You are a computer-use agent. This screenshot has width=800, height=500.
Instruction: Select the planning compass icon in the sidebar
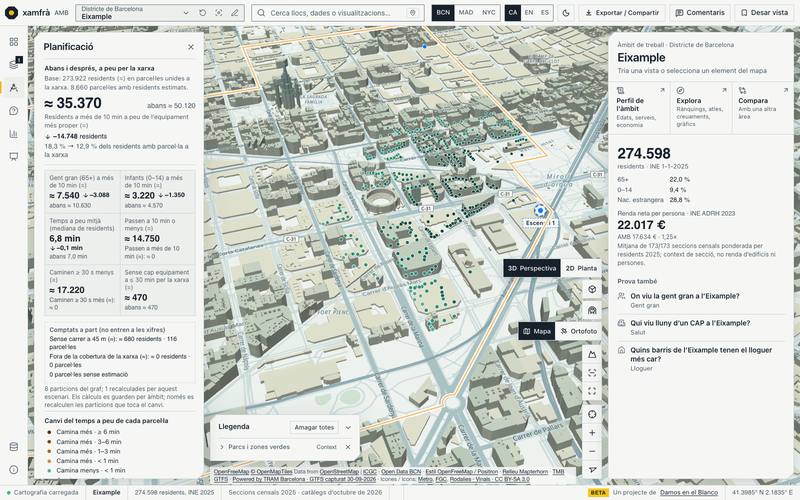[14, 88]
